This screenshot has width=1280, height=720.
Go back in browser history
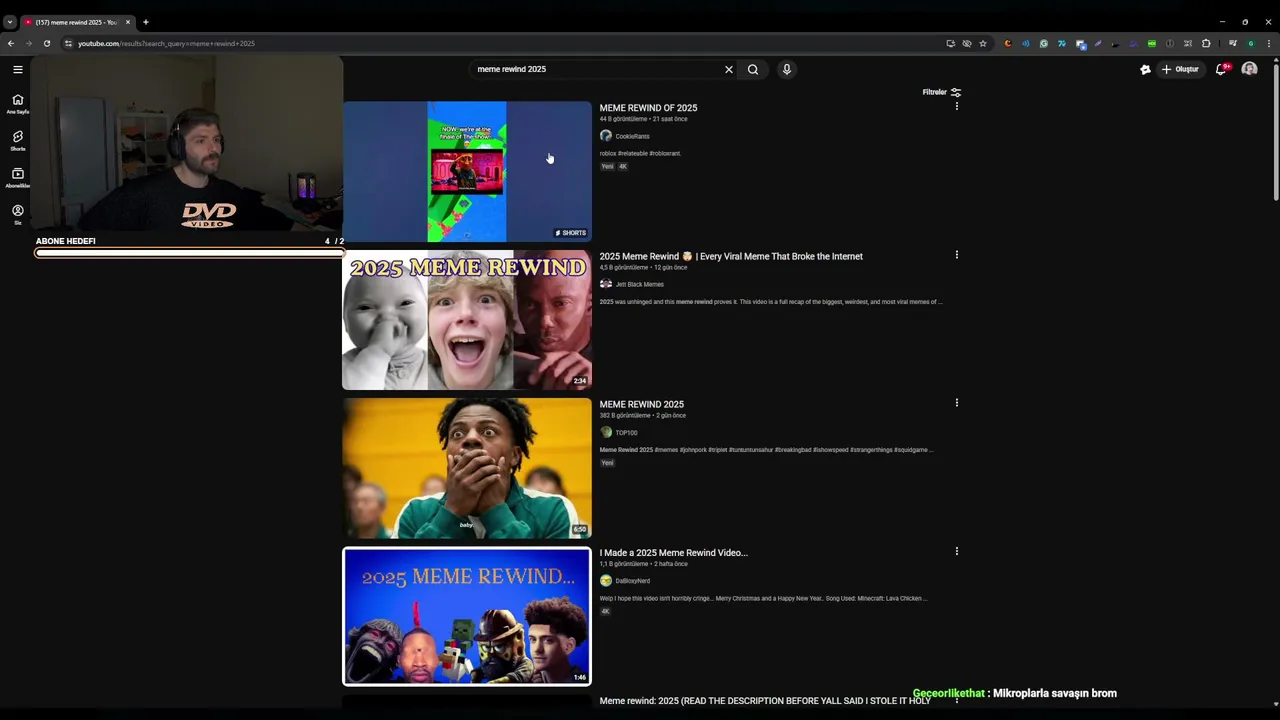[x=10, y=43]
